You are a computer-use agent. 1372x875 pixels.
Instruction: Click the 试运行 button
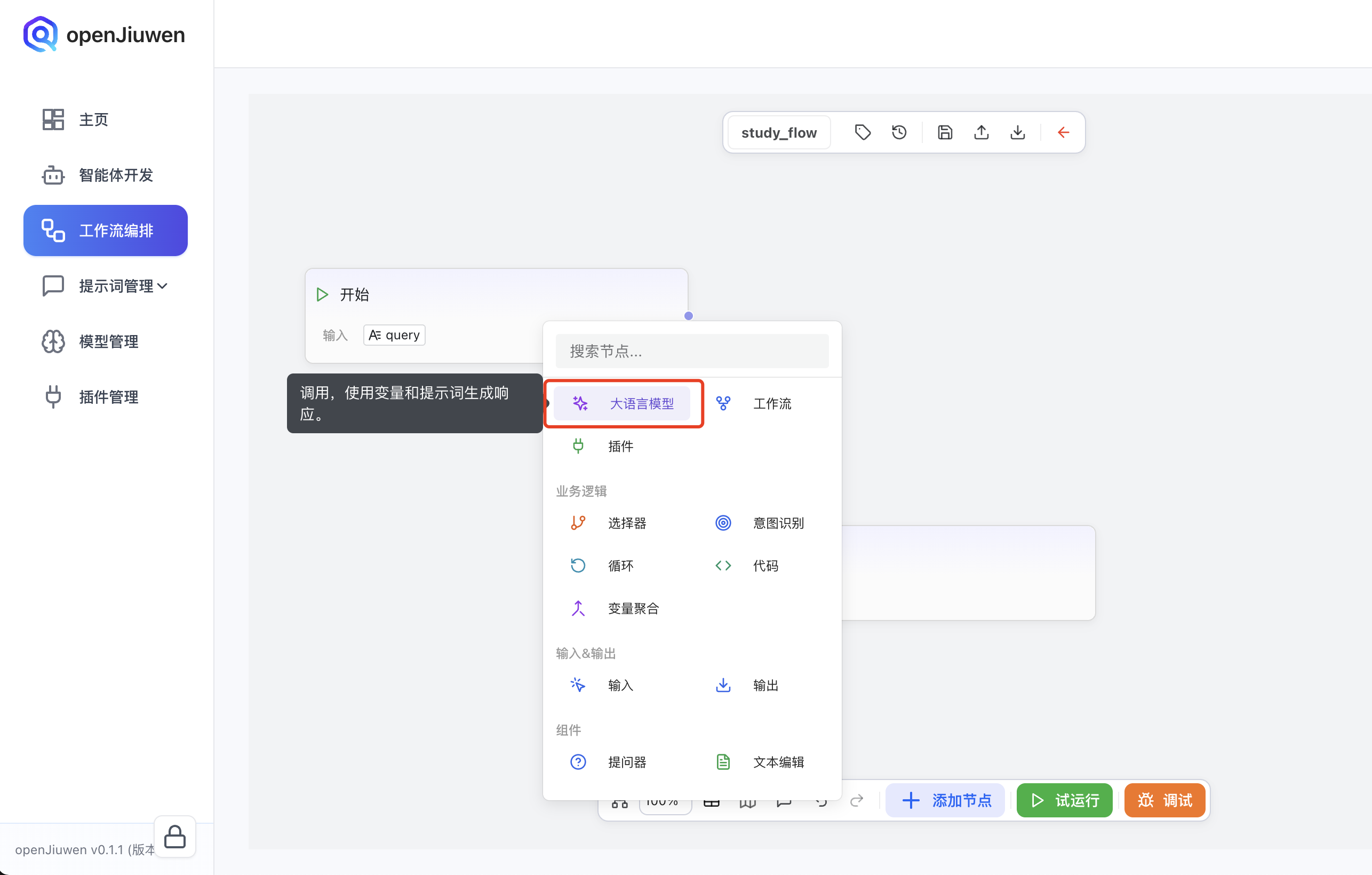1064,800
